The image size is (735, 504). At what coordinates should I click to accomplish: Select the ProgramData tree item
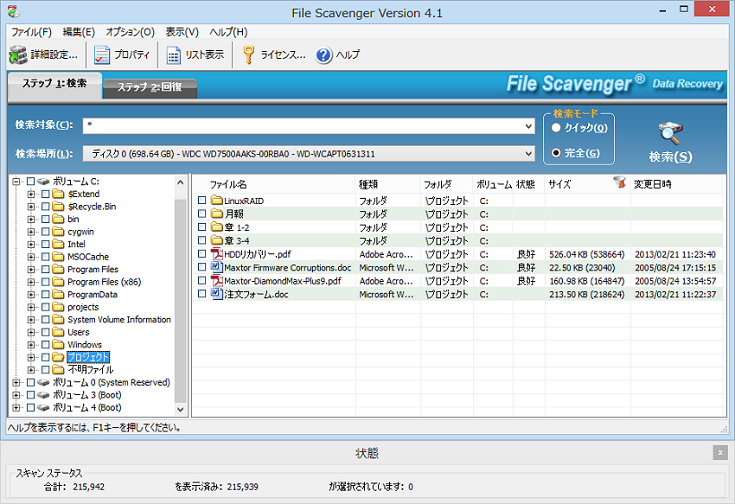pos(92,294)
